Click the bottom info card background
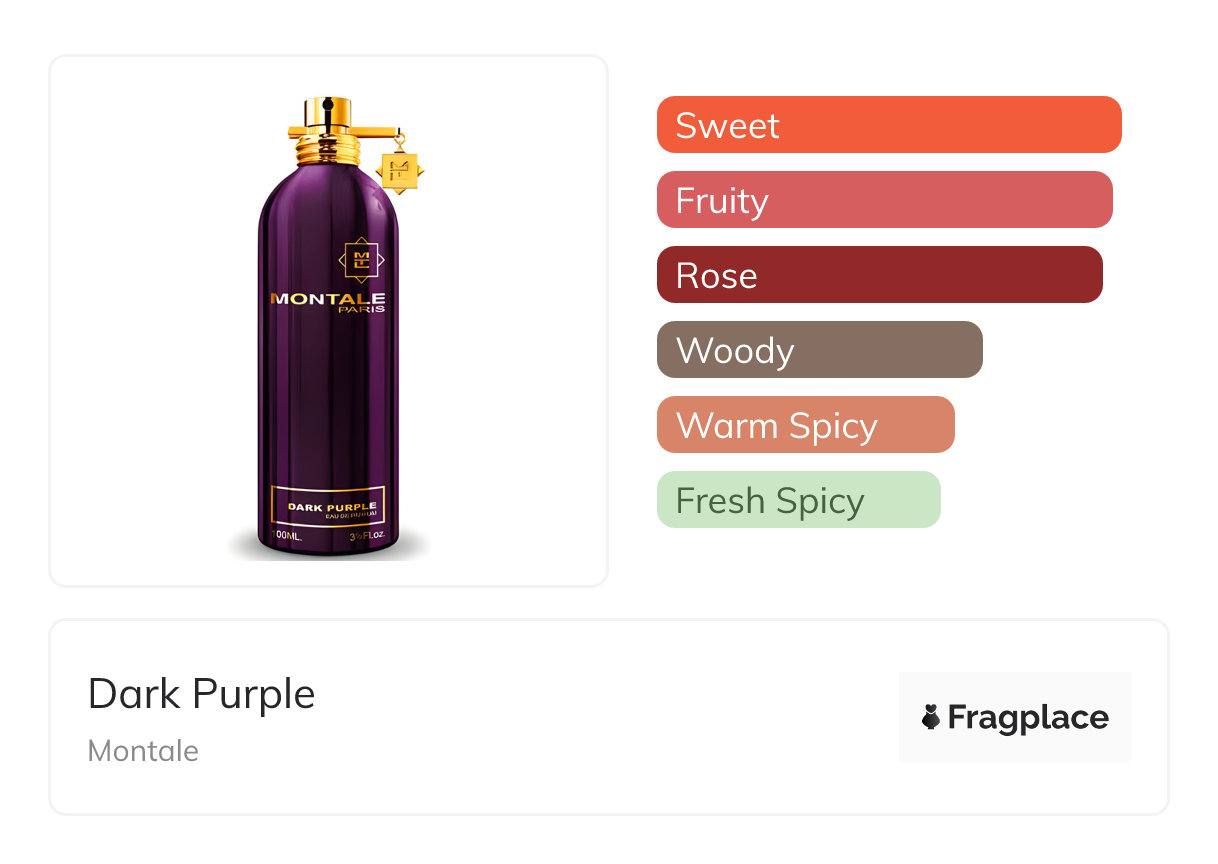Screen dimensions: 1218x864 [x=609, y=717]
